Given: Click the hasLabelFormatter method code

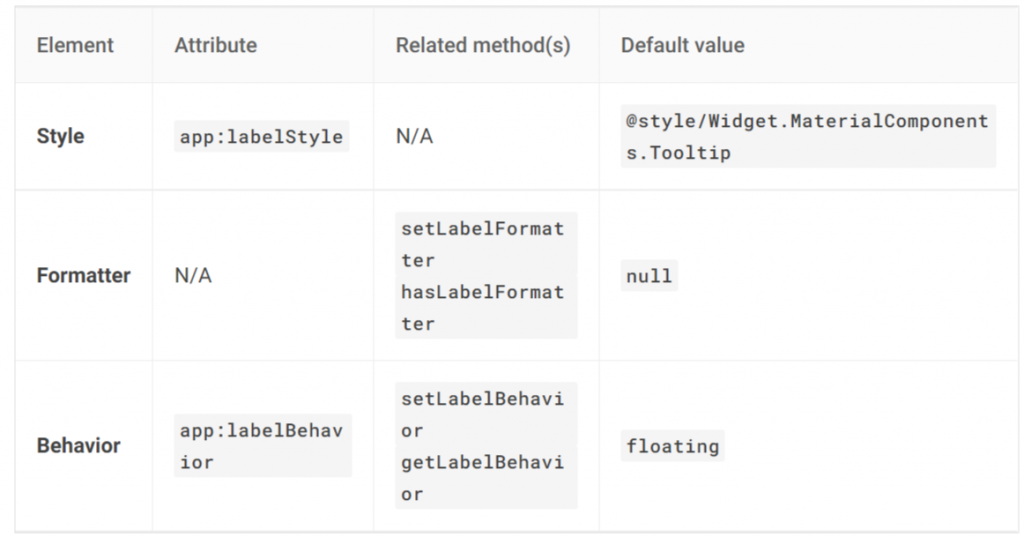Looking at the screenshot, I should click(482, 308).
